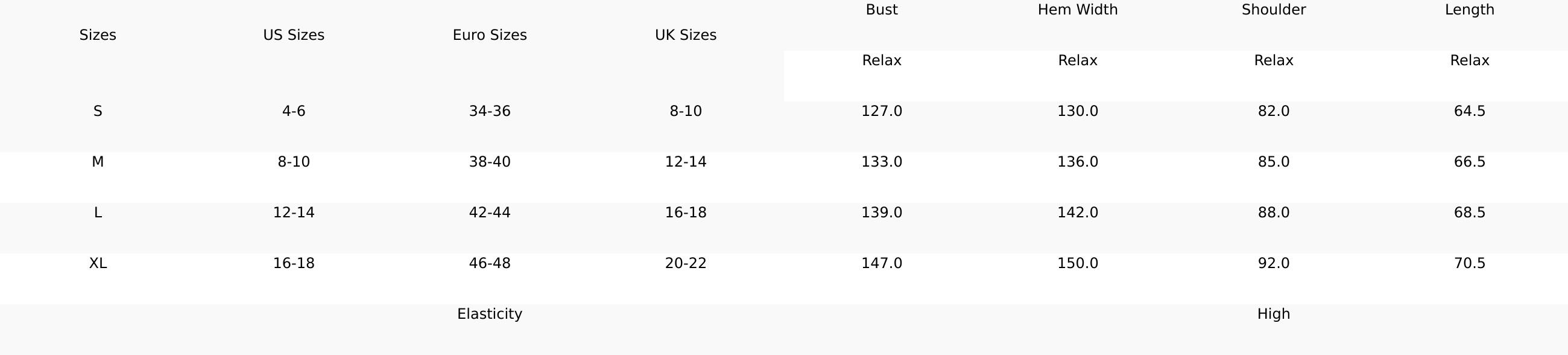Click the 70.5 length value
This screenshot has width=1568, height=355.
pyautogui.click(x=1469, y=263)
